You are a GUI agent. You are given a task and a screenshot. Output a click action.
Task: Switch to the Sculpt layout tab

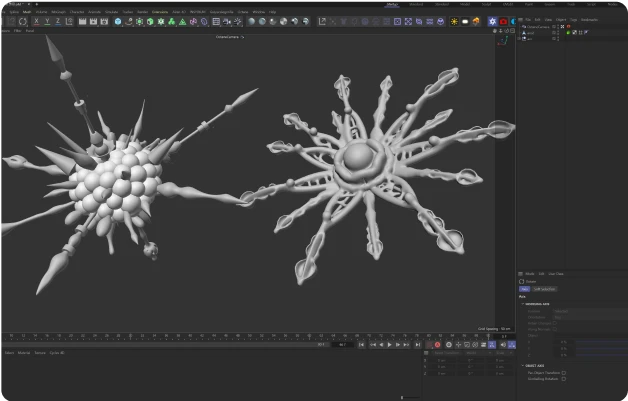(x=486, y=4)
